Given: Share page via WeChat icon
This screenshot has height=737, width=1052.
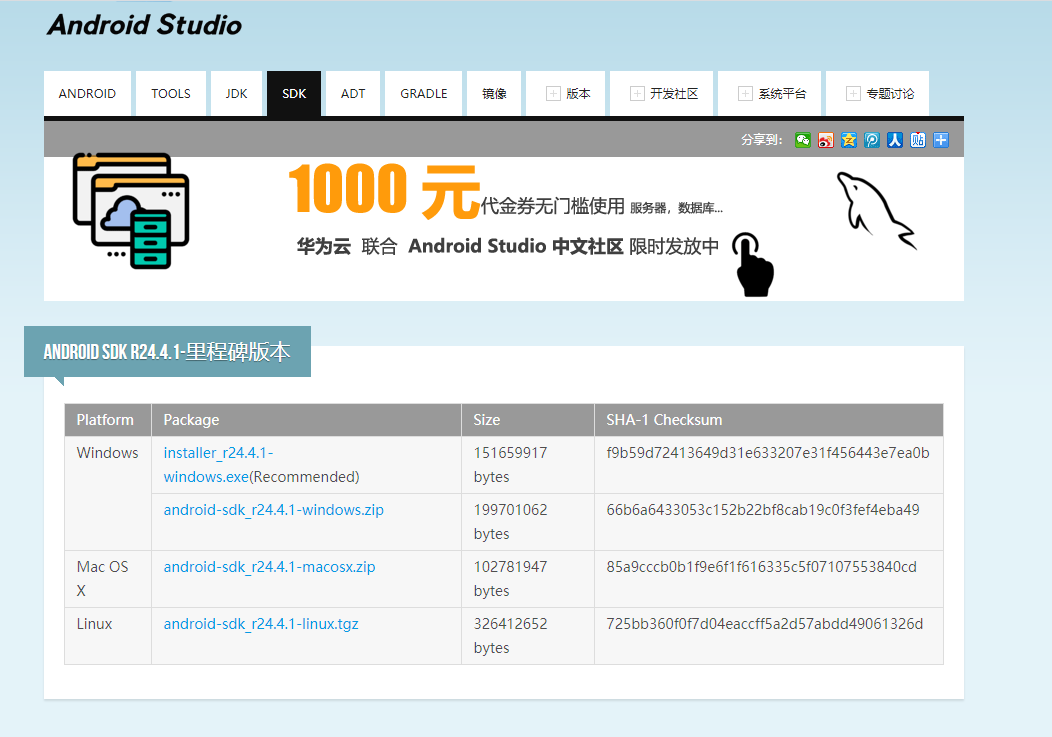Looking at the screenshot, I should point(802,140).
